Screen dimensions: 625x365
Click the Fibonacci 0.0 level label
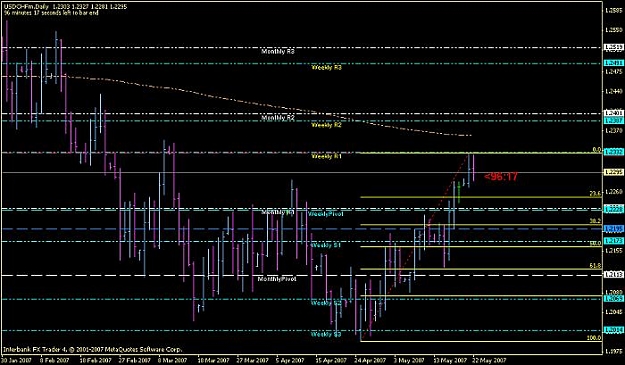pyautogui.click(x=597, y=150)
